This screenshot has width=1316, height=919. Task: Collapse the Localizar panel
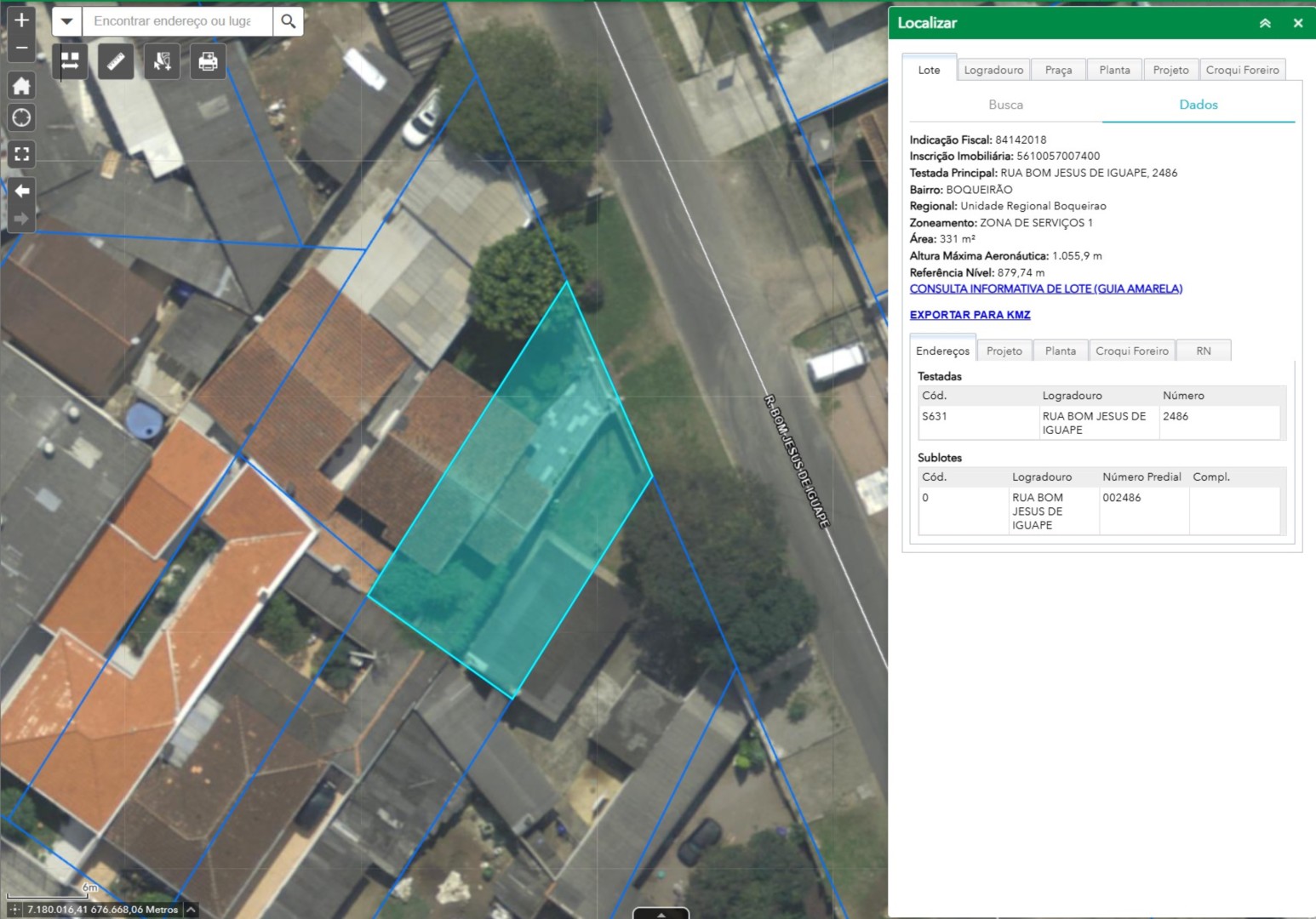click(x=1265, y=23)
